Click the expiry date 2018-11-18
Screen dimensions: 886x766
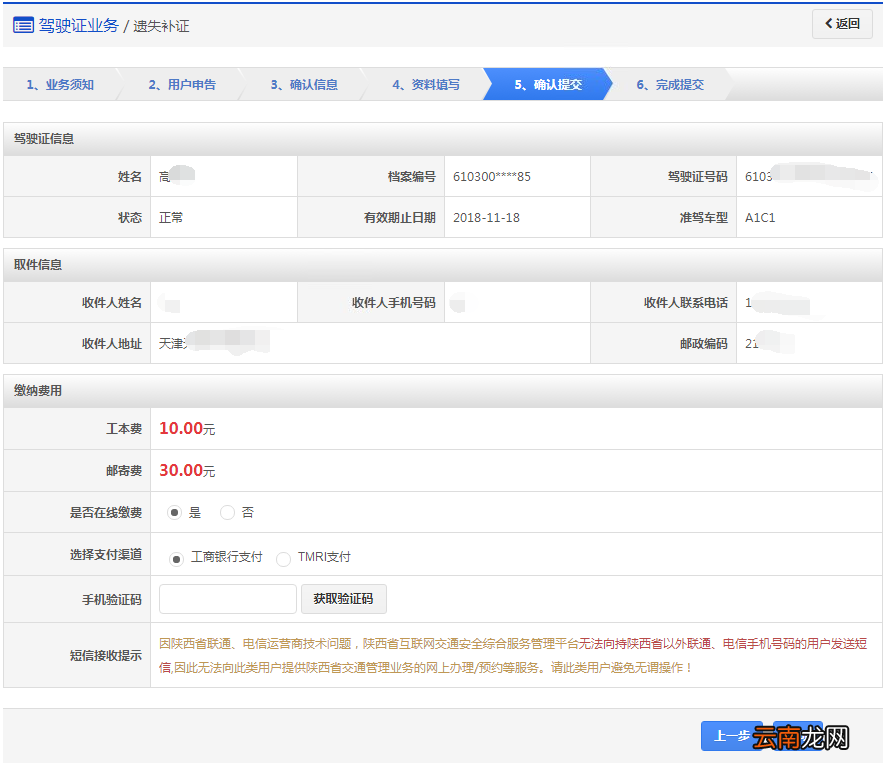point(486,217)
